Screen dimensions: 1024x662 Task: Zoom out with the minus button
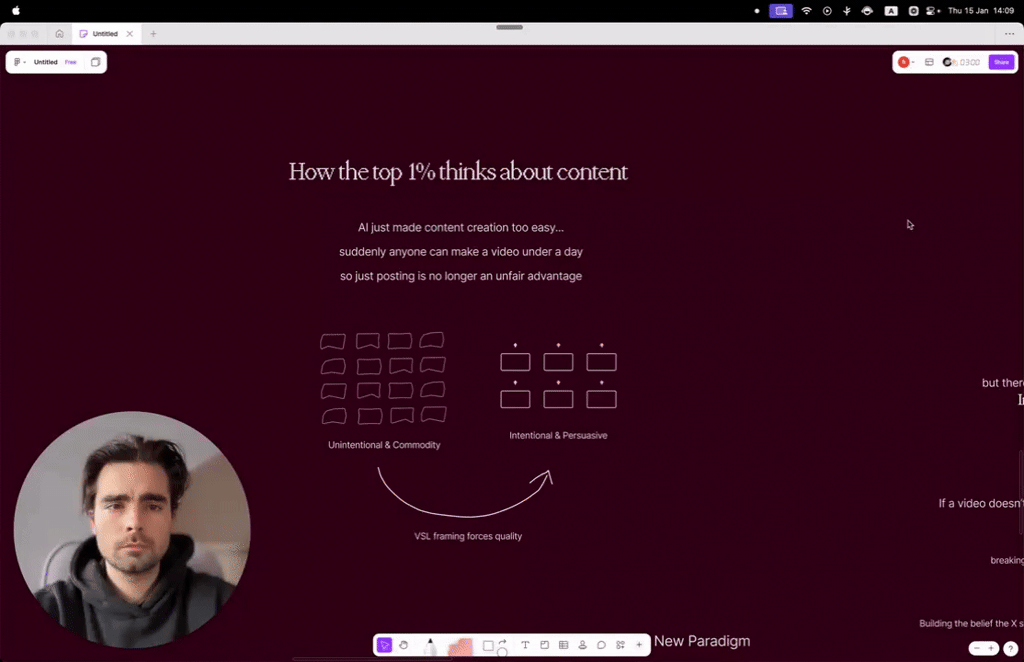coord(977,648)
